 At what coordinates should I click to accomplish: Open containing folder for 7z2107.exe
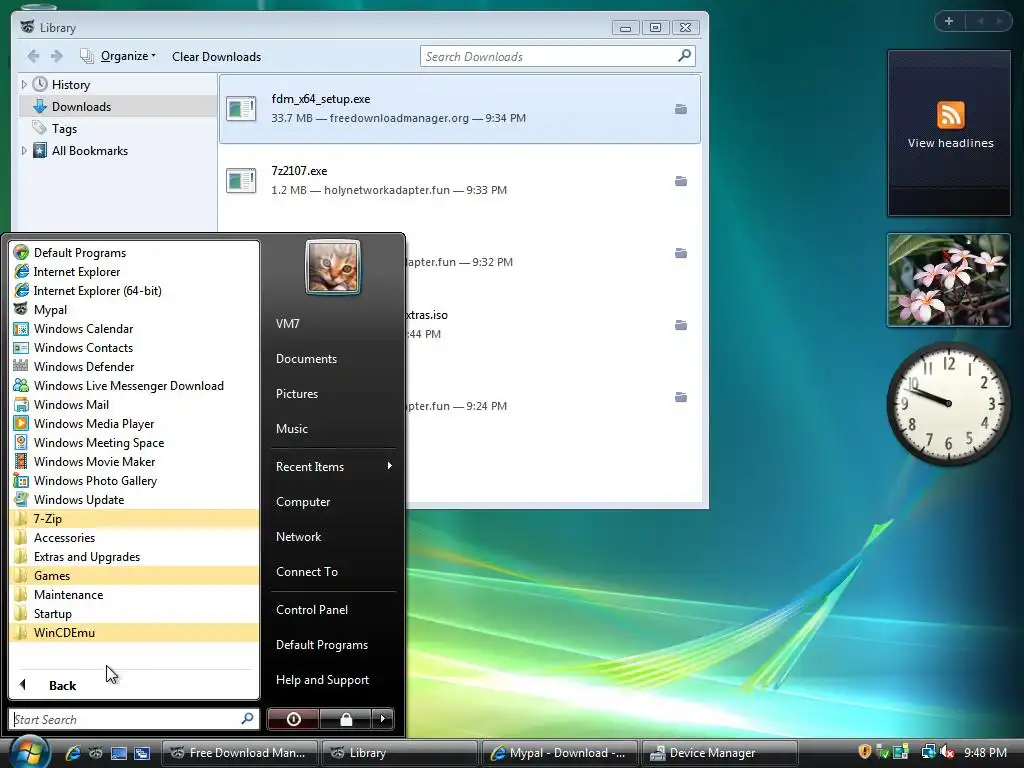click(x=680, y=181)
